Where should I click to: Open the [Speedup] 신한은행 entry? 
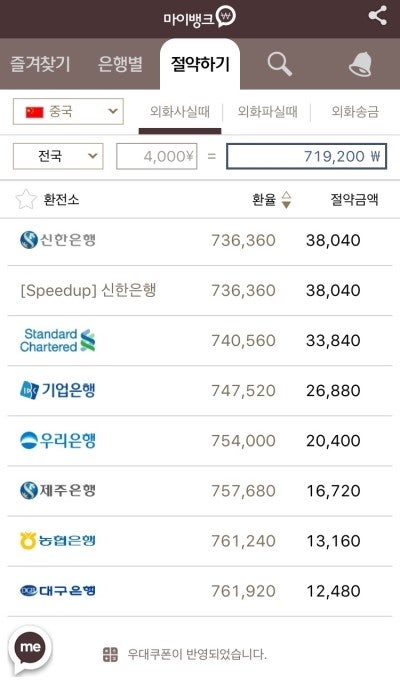point(200,291)
